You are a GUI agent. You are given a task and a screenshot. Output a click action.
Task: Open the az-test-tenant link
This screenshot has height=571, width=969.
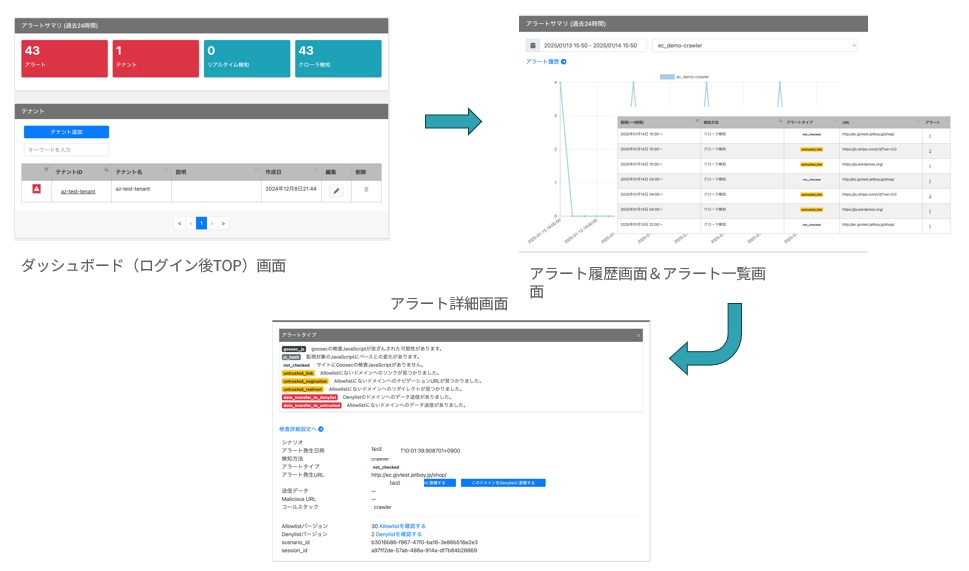78,190
